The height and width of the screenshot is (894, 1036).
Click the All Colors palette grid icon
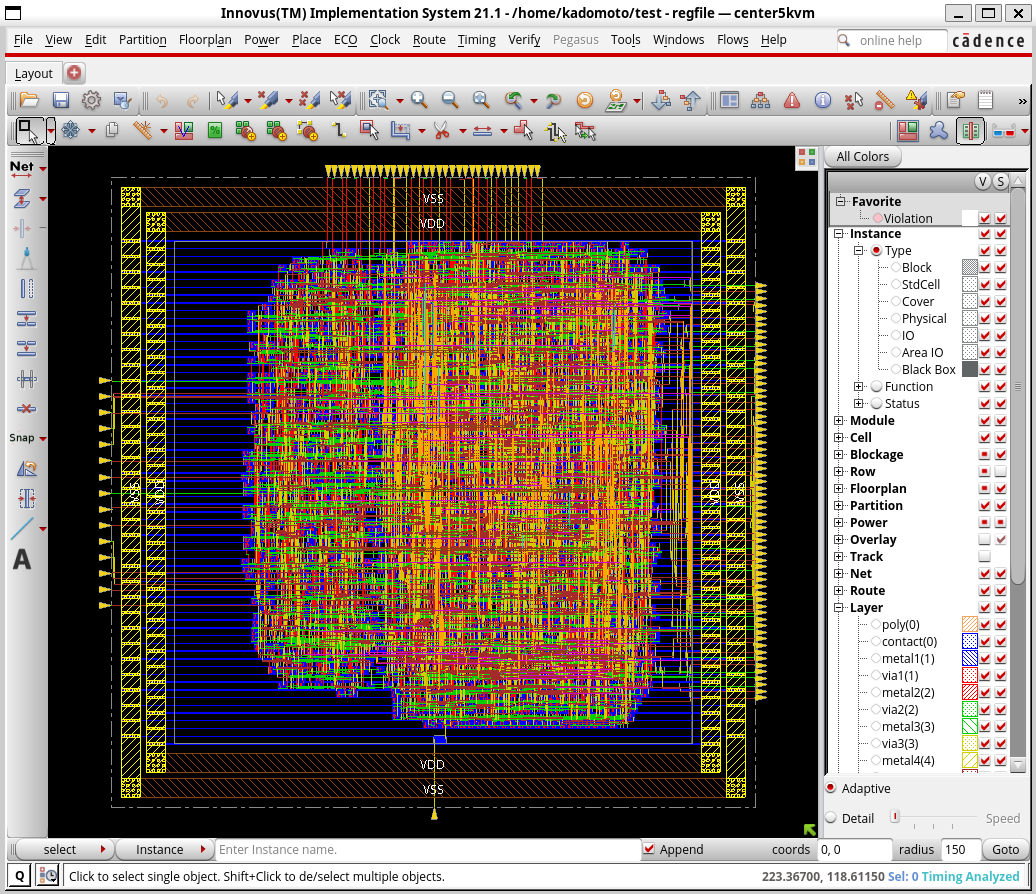pyautogui.click(x=807, y=157)
